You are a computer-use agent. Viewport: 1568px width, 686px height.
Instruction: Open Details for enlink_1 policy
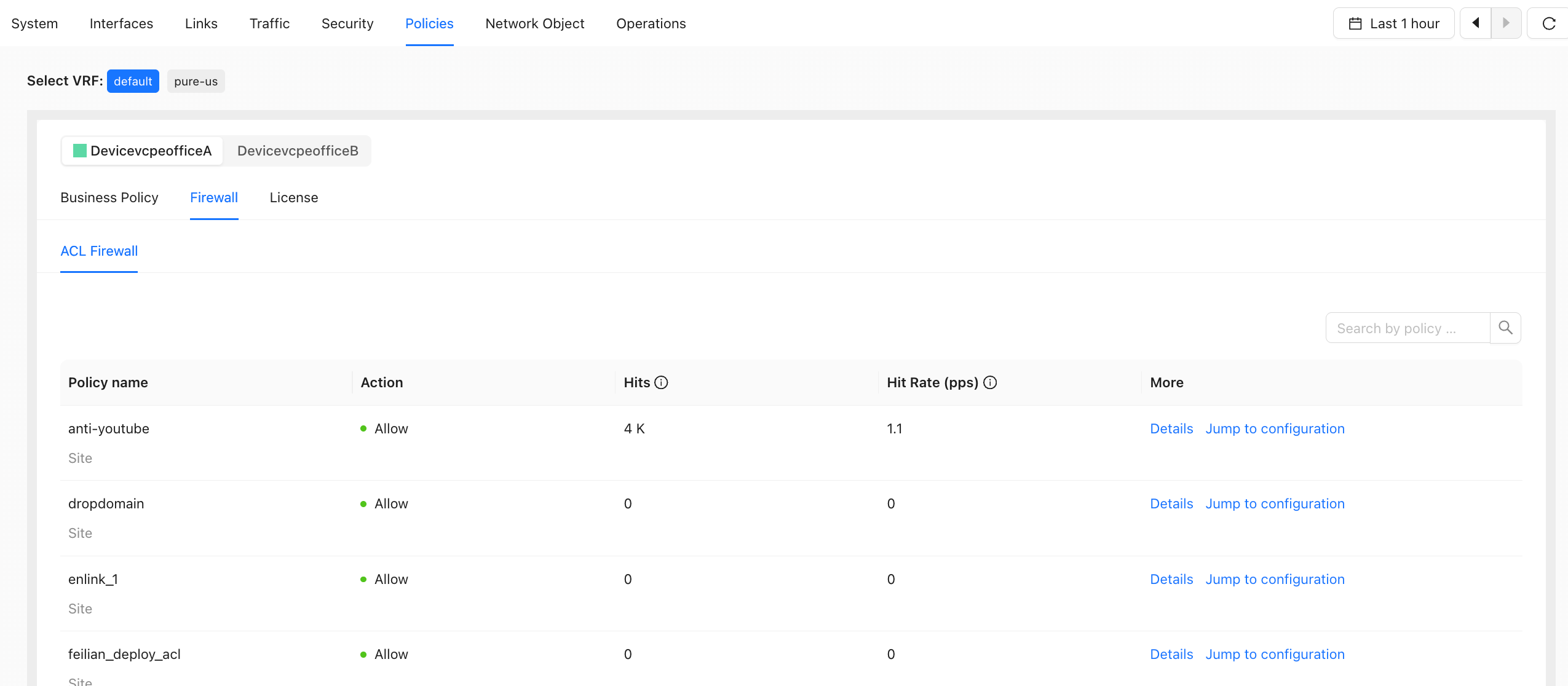click(1171, 579)
